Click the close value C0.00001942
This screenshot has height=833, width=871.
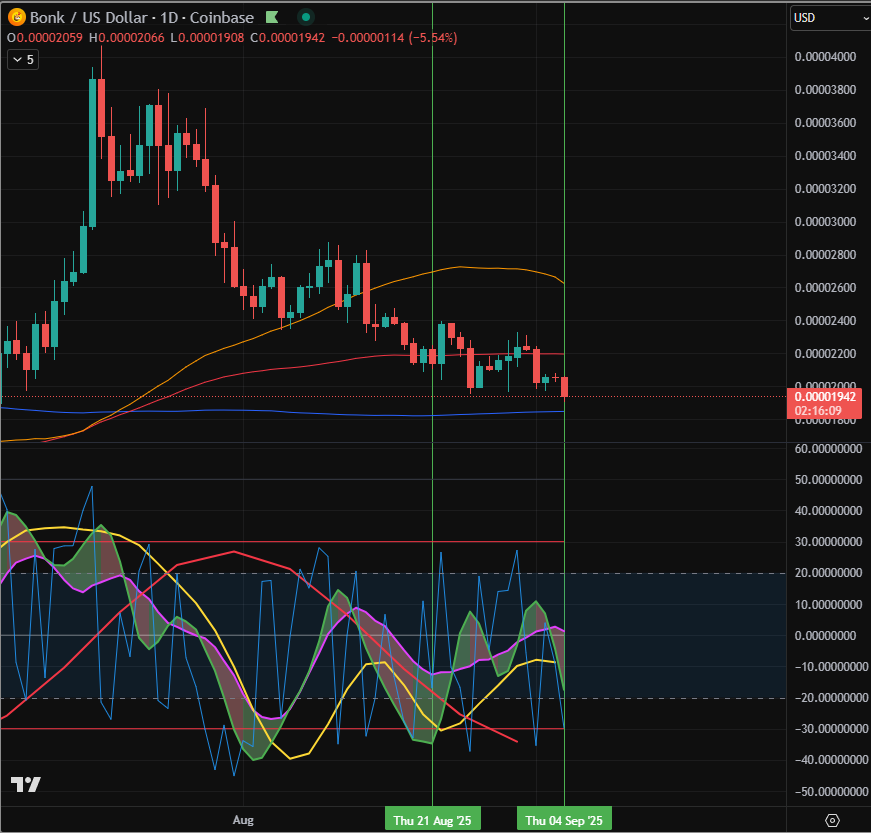[288, 38]
